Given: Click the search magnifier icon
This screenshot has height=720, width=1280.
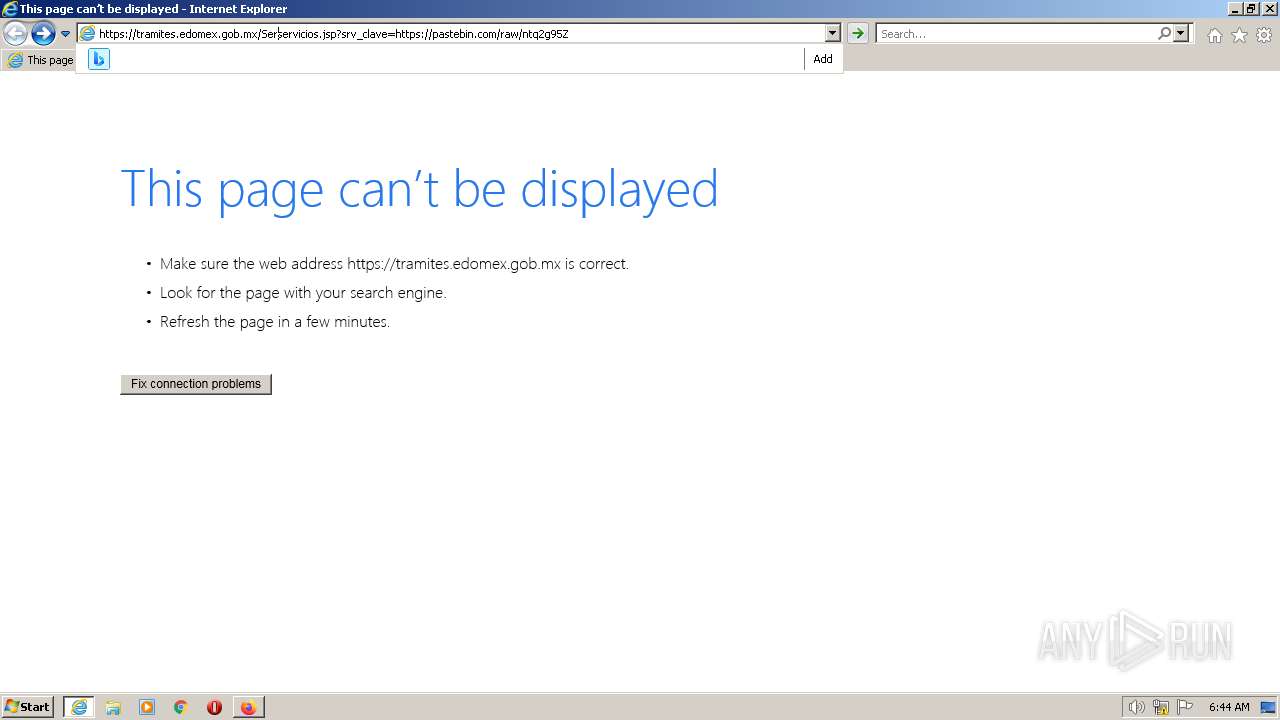Looking at the screenshot, I should click(1164, 33).
